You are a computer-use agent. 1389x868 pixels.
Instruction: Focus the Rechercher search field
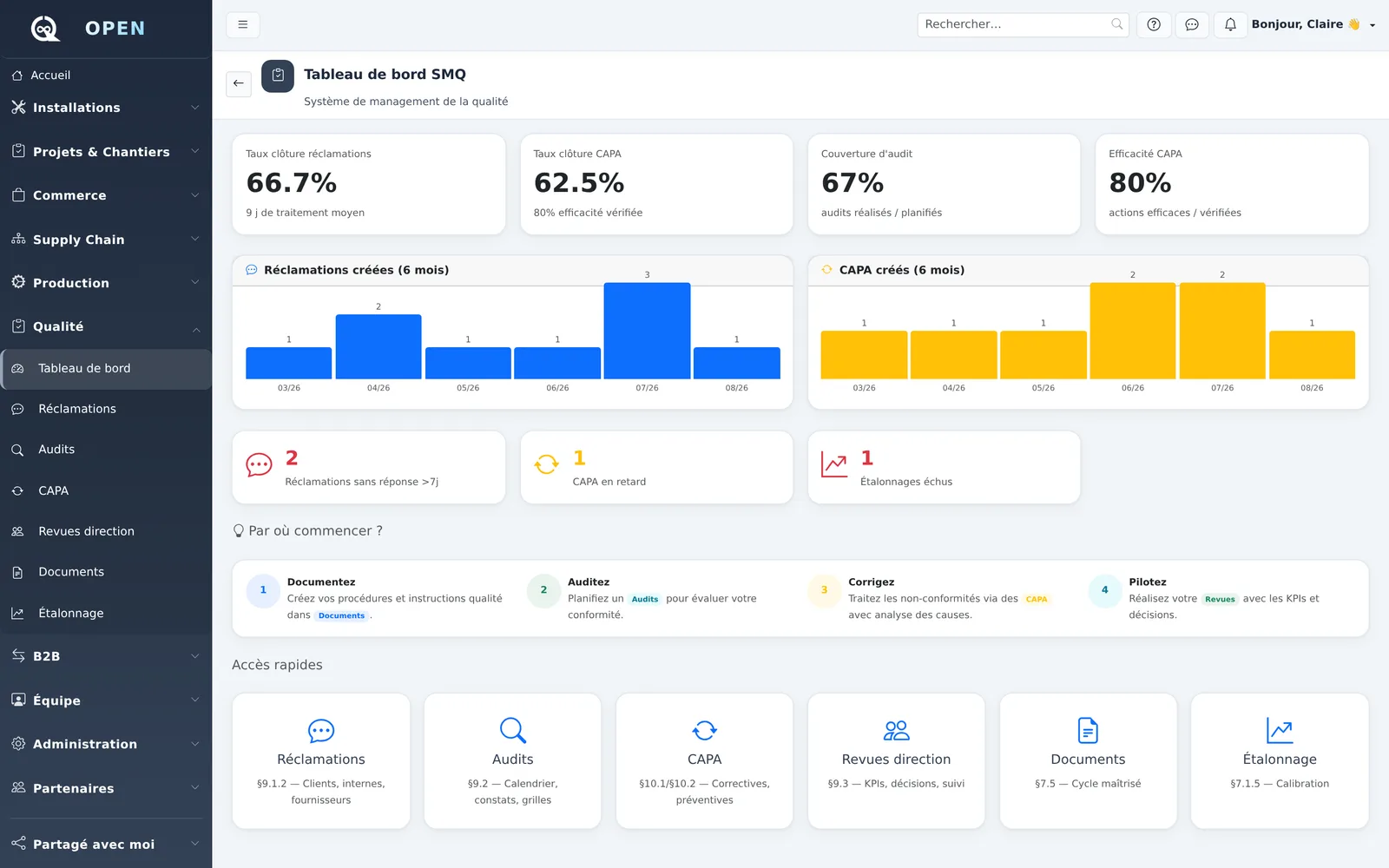tap(1023, 24)
